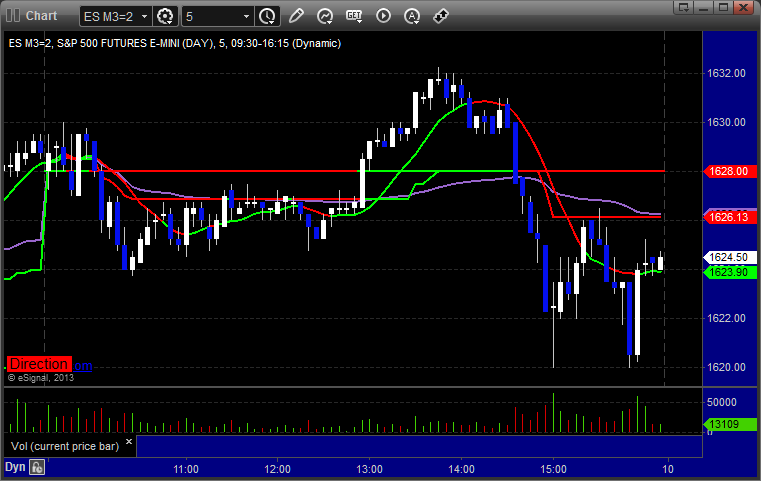761x481 pixels.
Task: Click the 1630.00 price axis label
Action: (x=726, y=122)
